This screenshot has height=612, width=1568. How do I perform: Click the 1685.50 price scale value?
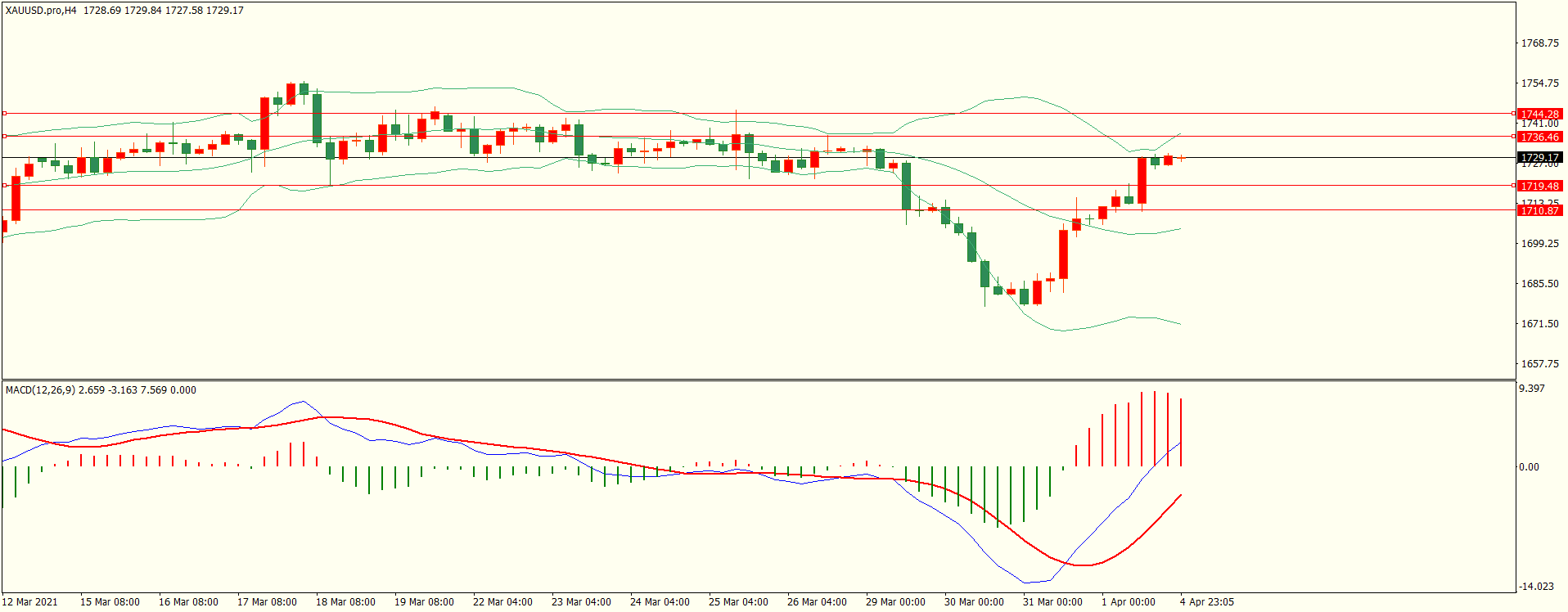1539,284
